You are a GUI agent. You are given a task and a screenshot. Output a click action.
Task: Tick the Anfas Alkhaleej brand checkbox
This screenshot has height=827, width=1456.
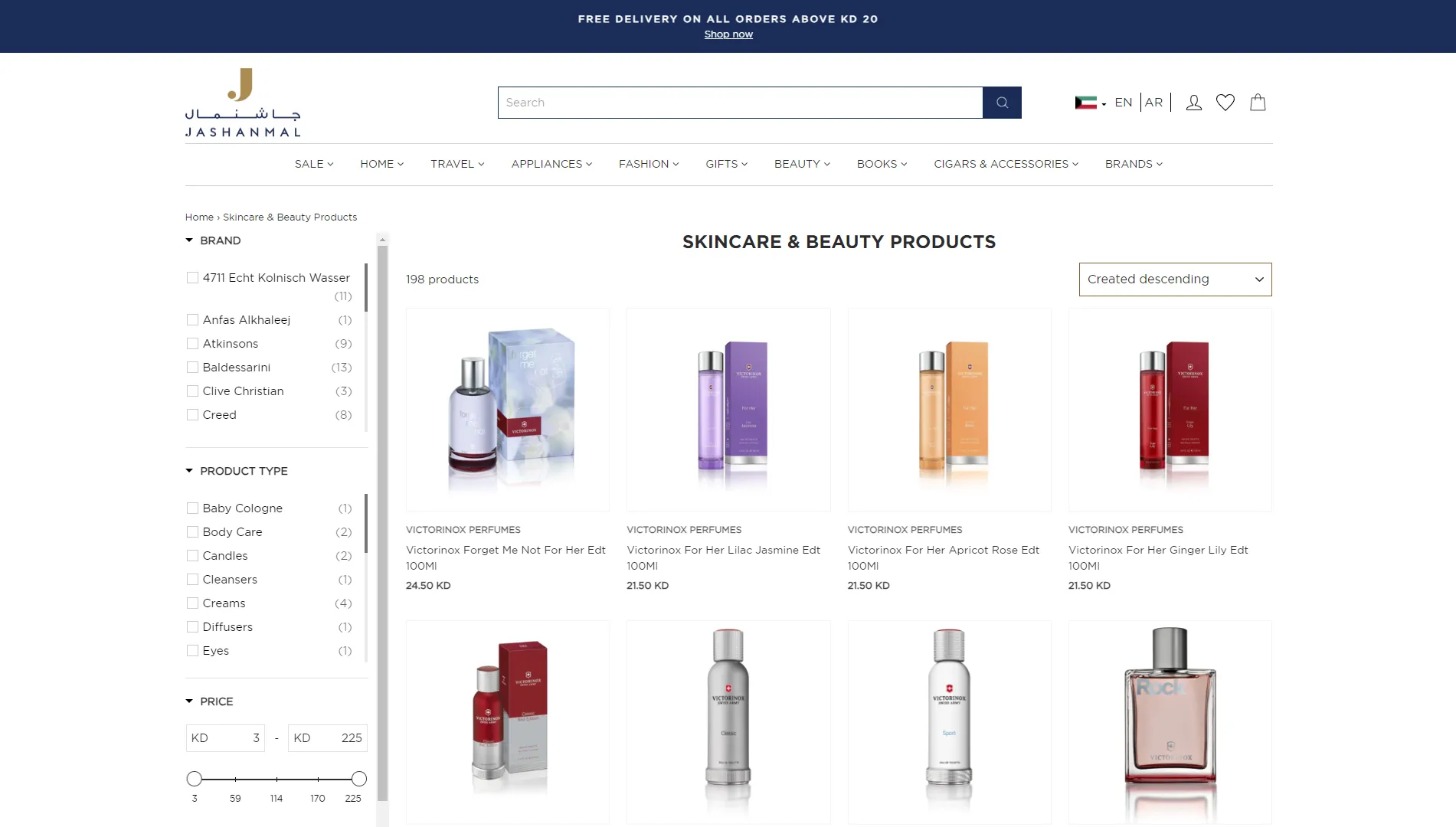(192, 320)
